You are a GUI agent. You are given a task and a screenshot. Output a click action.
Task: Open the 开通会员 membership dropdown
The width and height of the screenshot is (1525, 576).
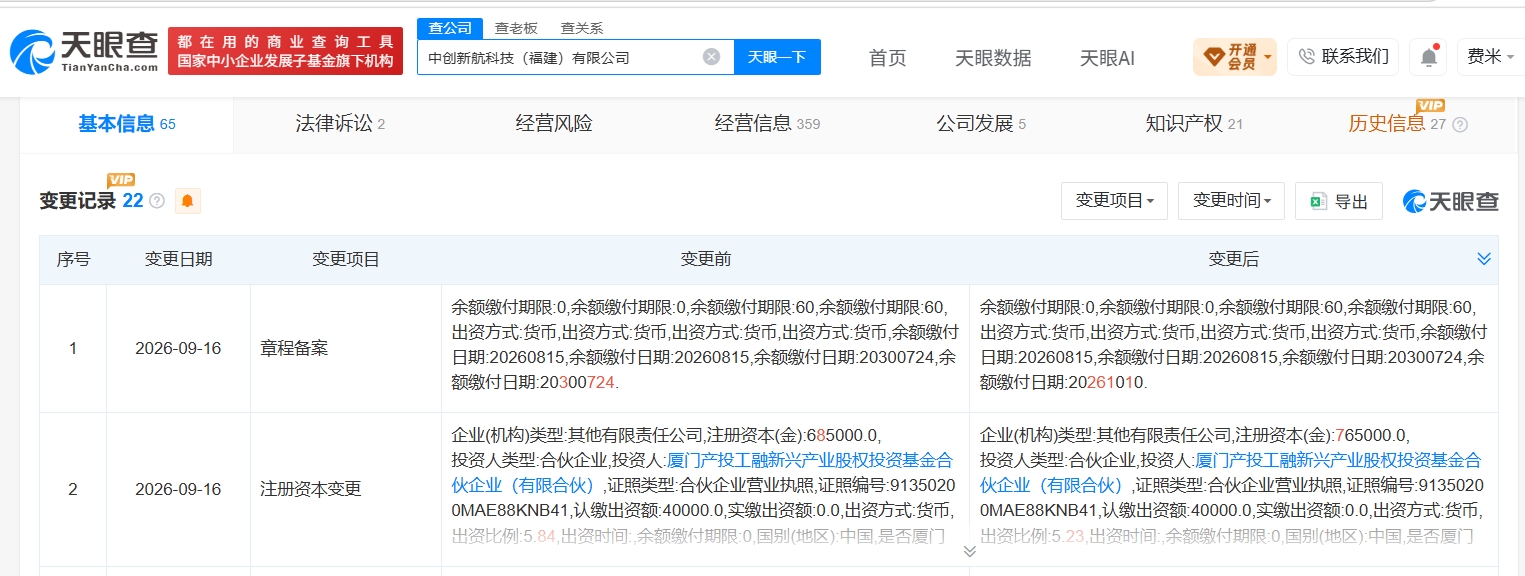[x=1234, y=57]
